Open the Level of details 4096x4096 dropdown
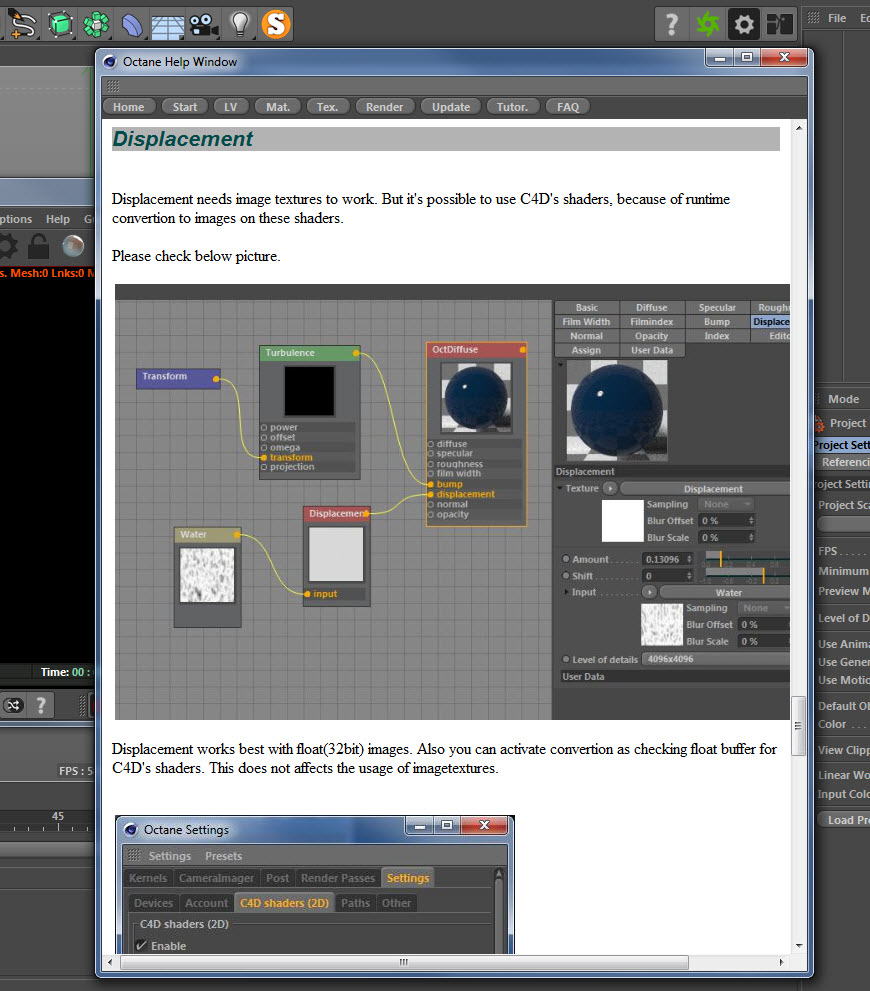Image resolution: width=870 pixels, height=991 pixels. pos(716,659)
